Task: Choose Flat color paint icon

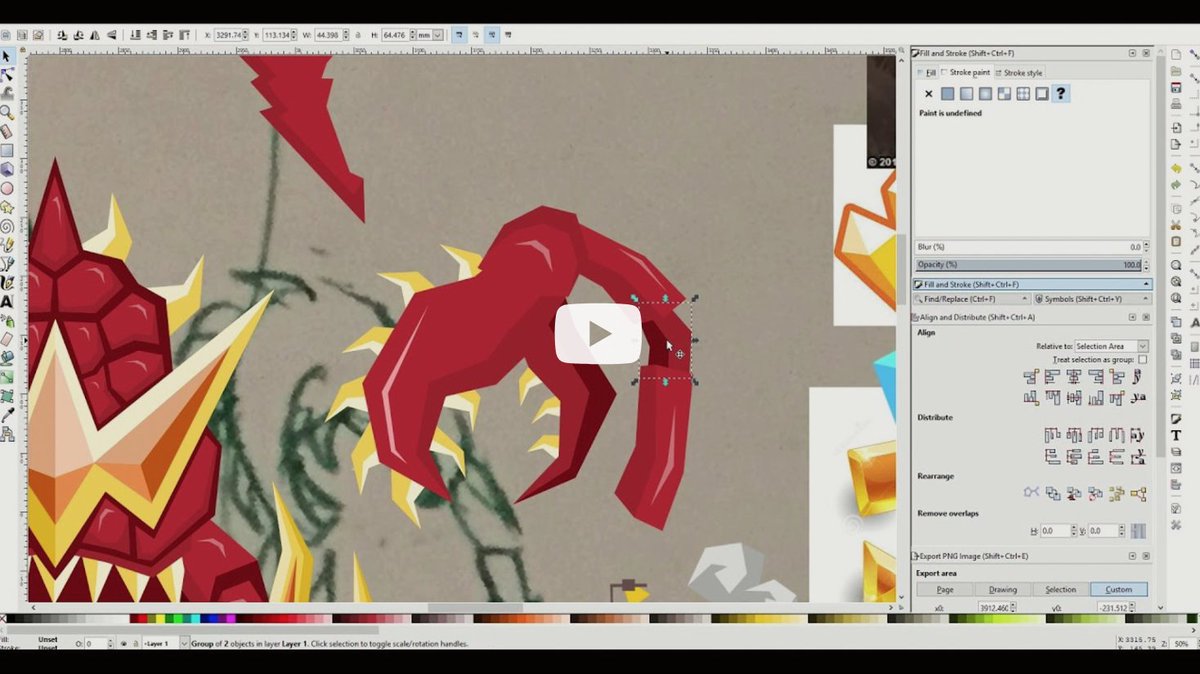Action: click(947, 94)
